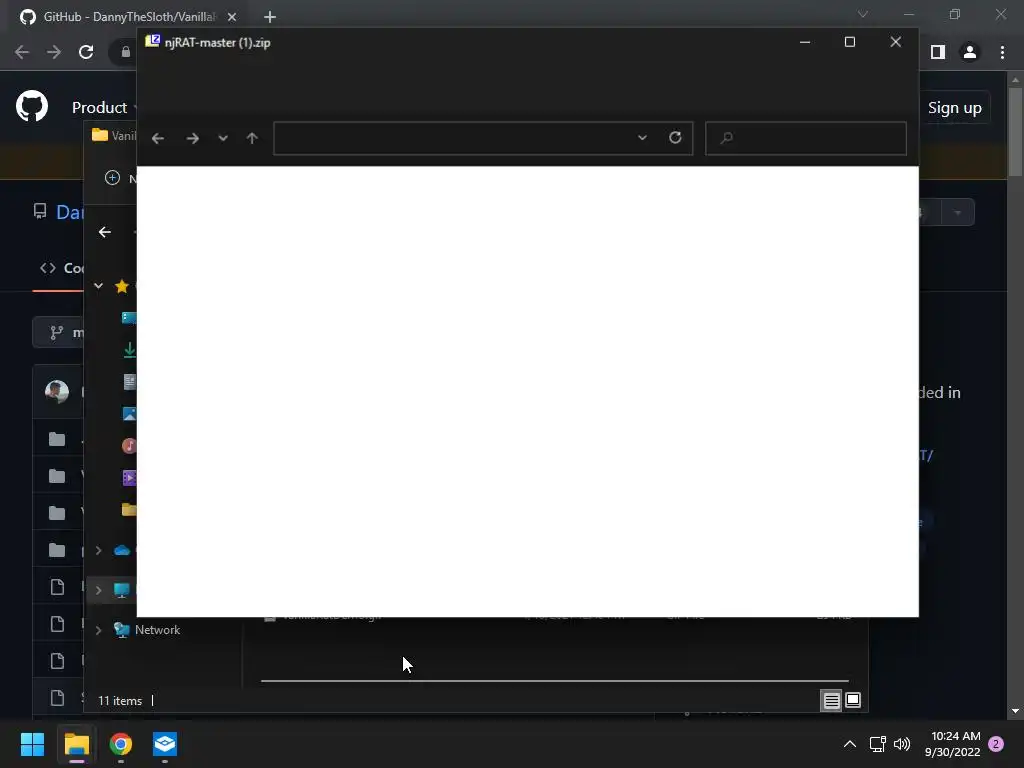Click the committer avatar on GitHub
This screenshot has width=1024, height=768.
point(57,392)
